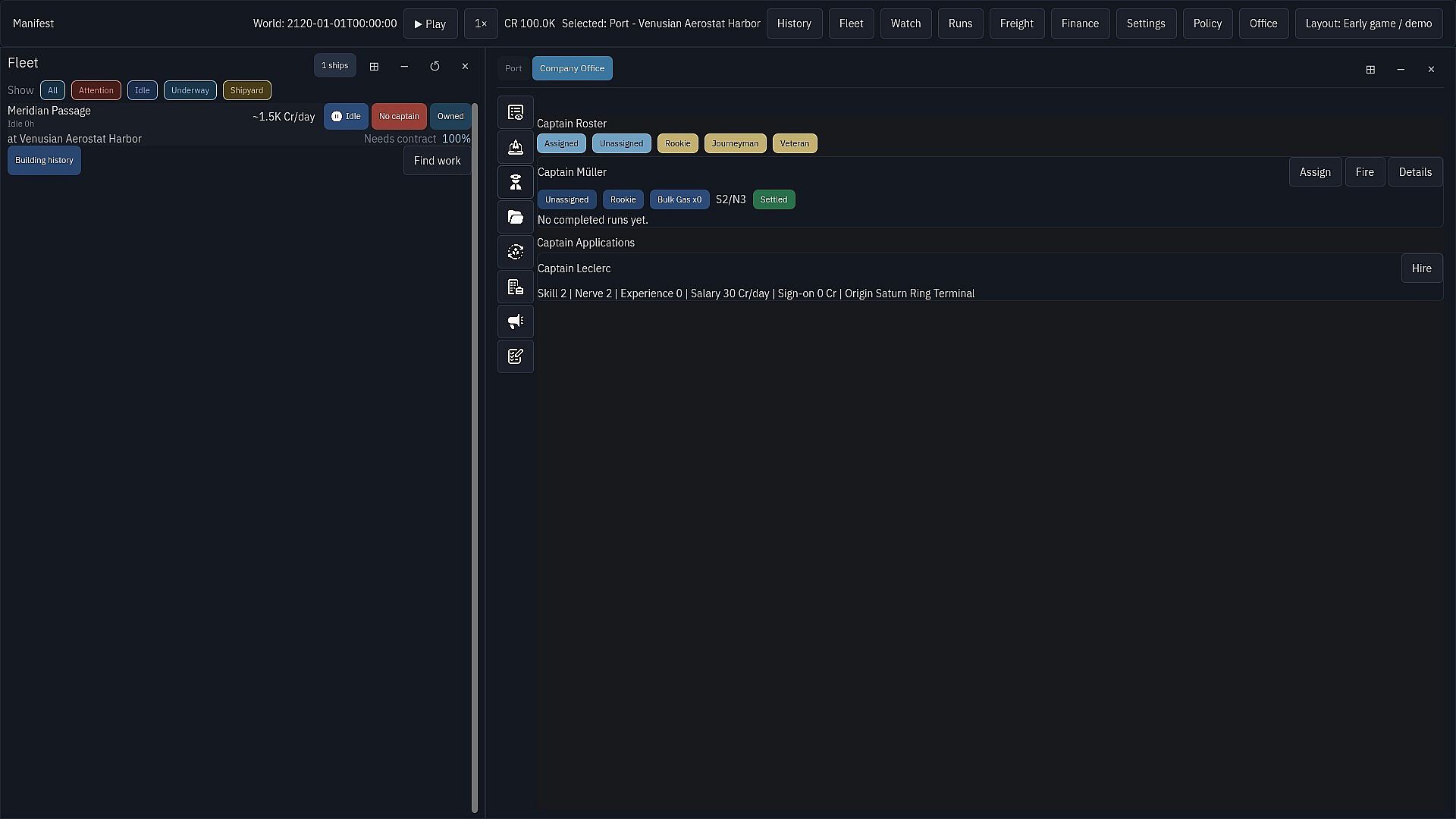Minimize the Company Office panel
Viewport: 1456px width, 819px height.
(1401, 70)
